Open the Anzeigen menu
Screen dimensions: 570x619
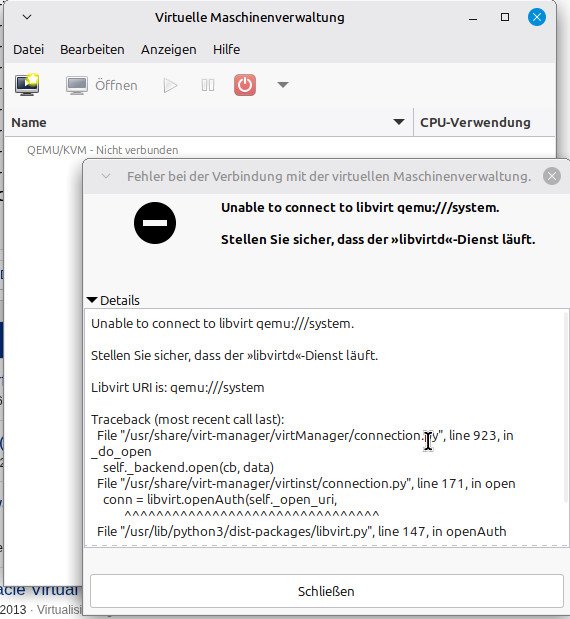pos(169,50)
